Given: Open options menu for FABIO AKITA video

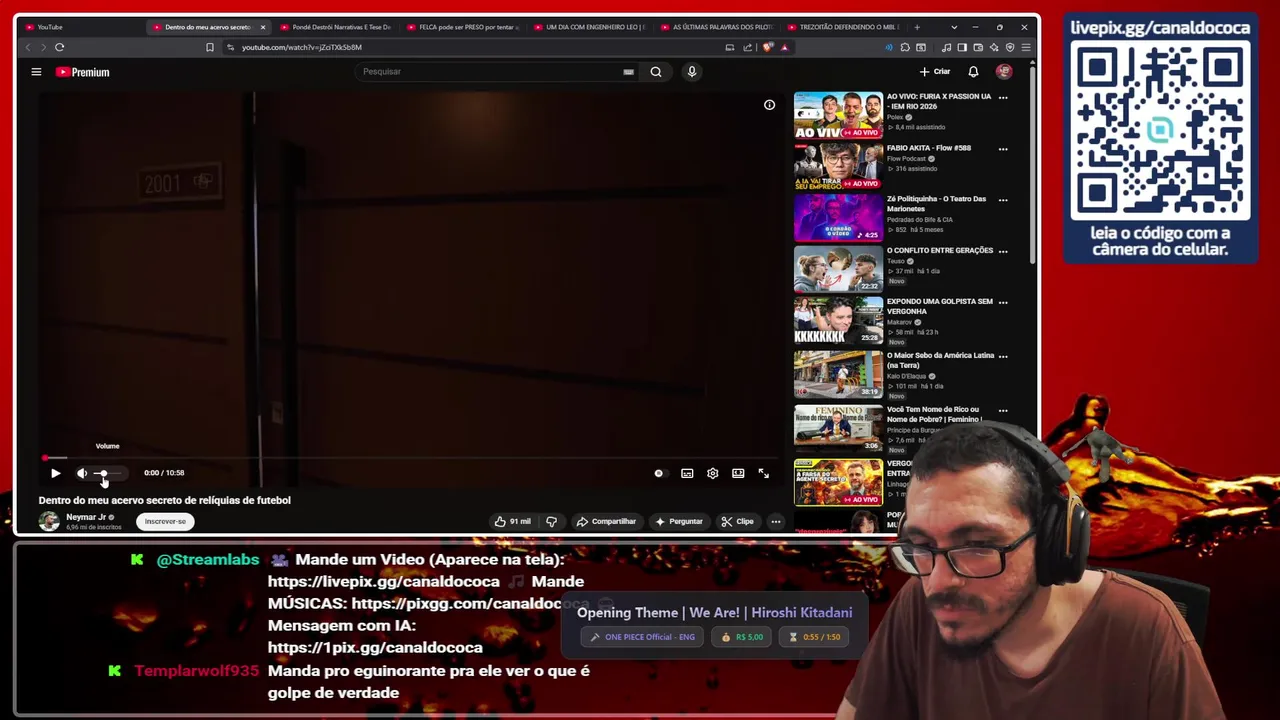Looking at the screenshot, I should click(x=1003, y=149).
